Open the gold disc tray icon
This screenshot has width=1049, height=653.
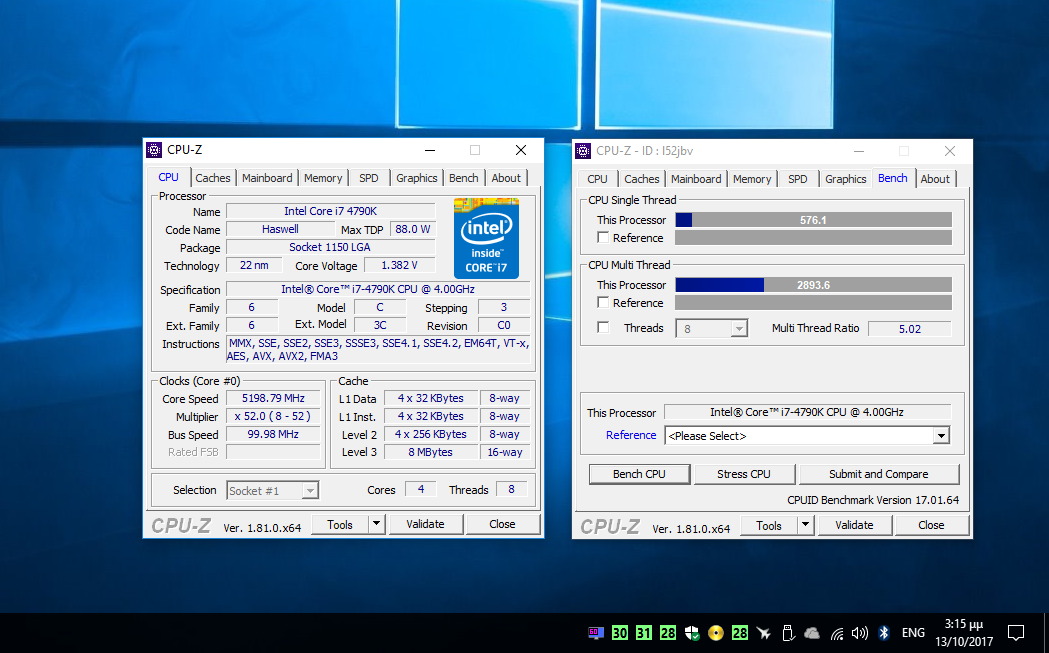[x=716, y=633]
